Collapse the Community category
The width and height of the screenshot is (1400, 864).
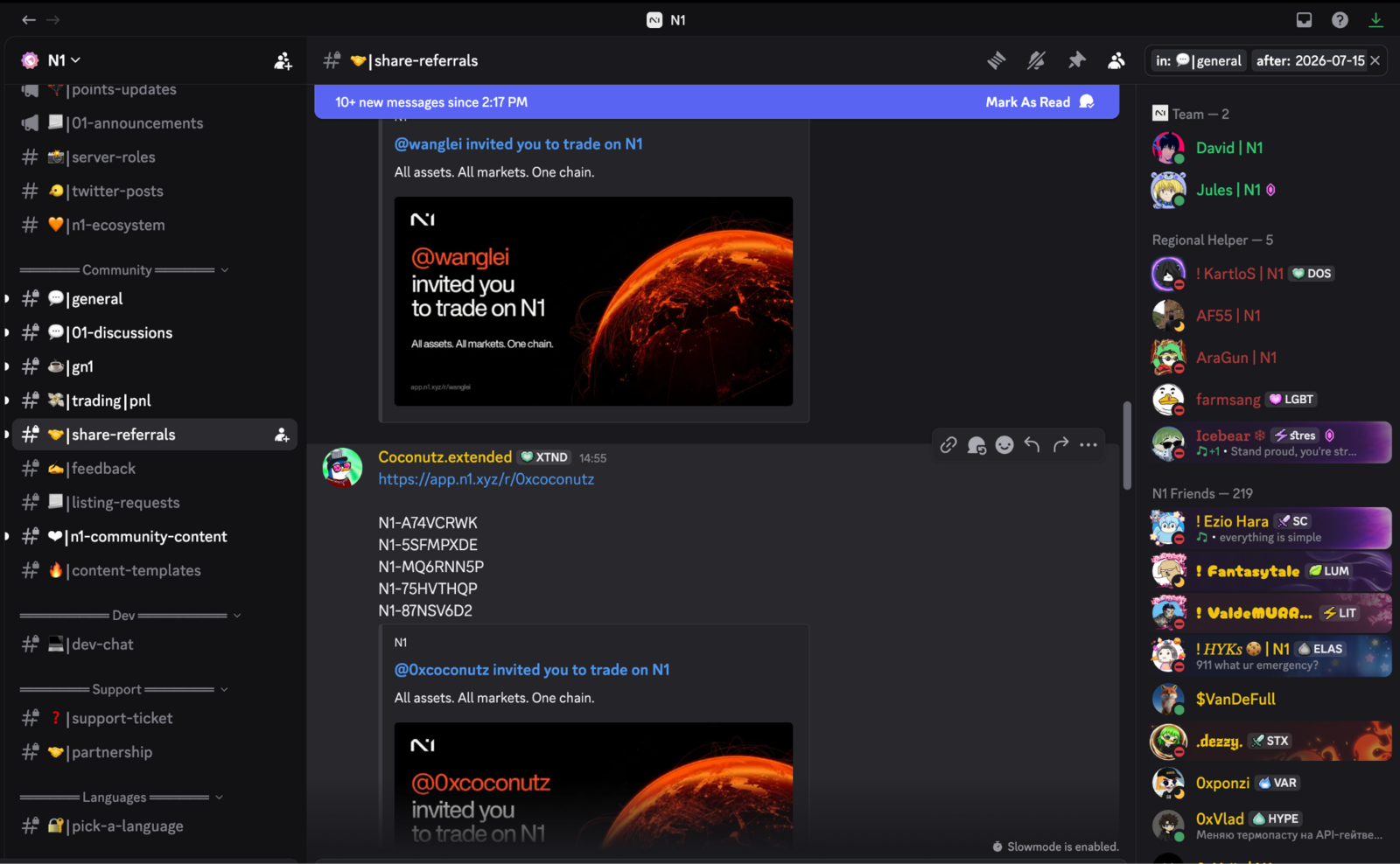click(124, 270)
